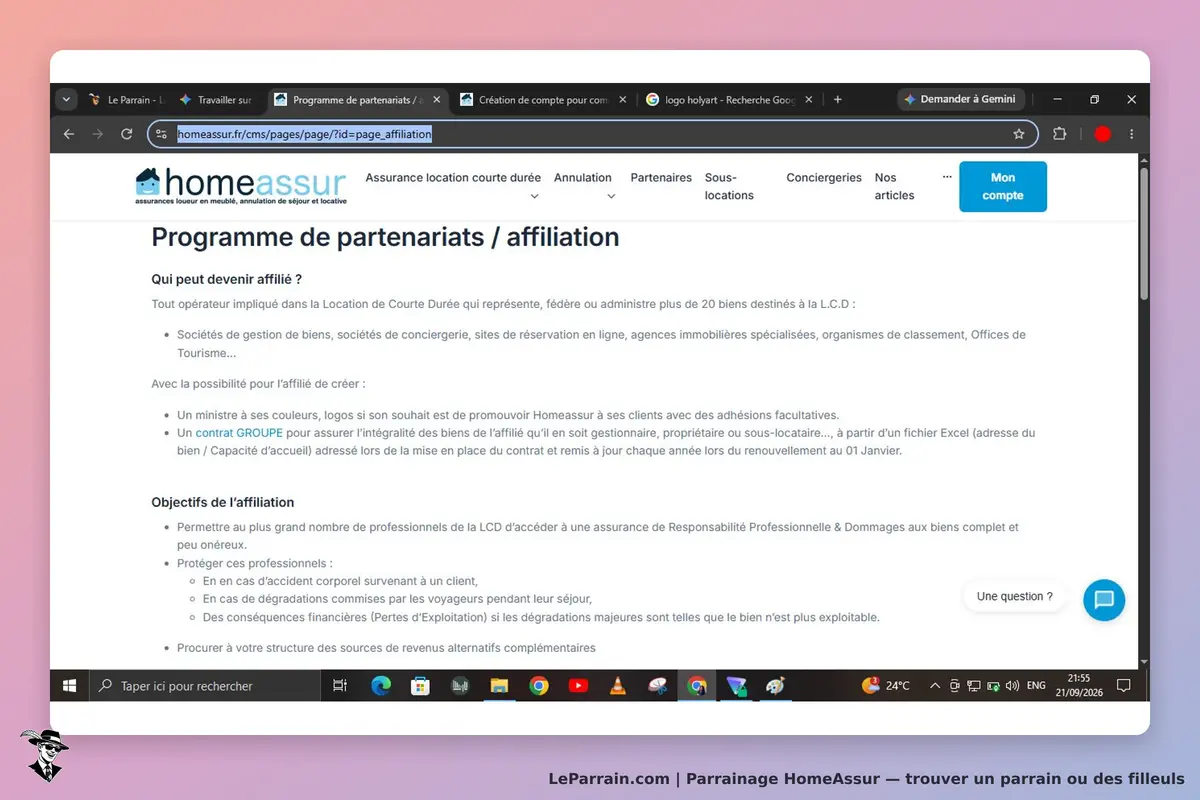Reload the HomeAssur page

(x=127, y=134)
